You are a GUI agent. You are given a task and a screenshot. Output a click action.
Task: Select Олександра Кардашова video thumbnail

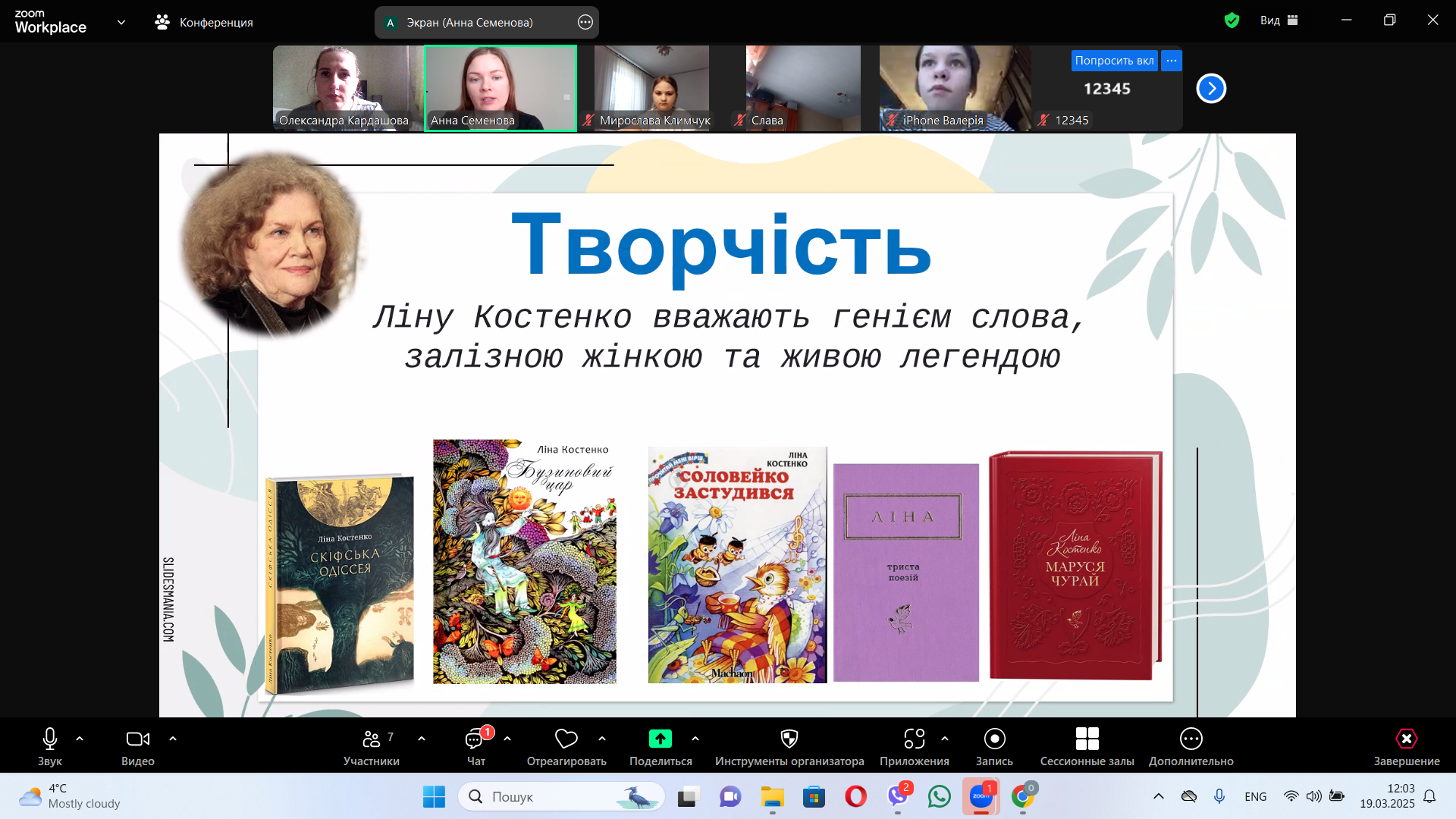(x=348, y=88)
